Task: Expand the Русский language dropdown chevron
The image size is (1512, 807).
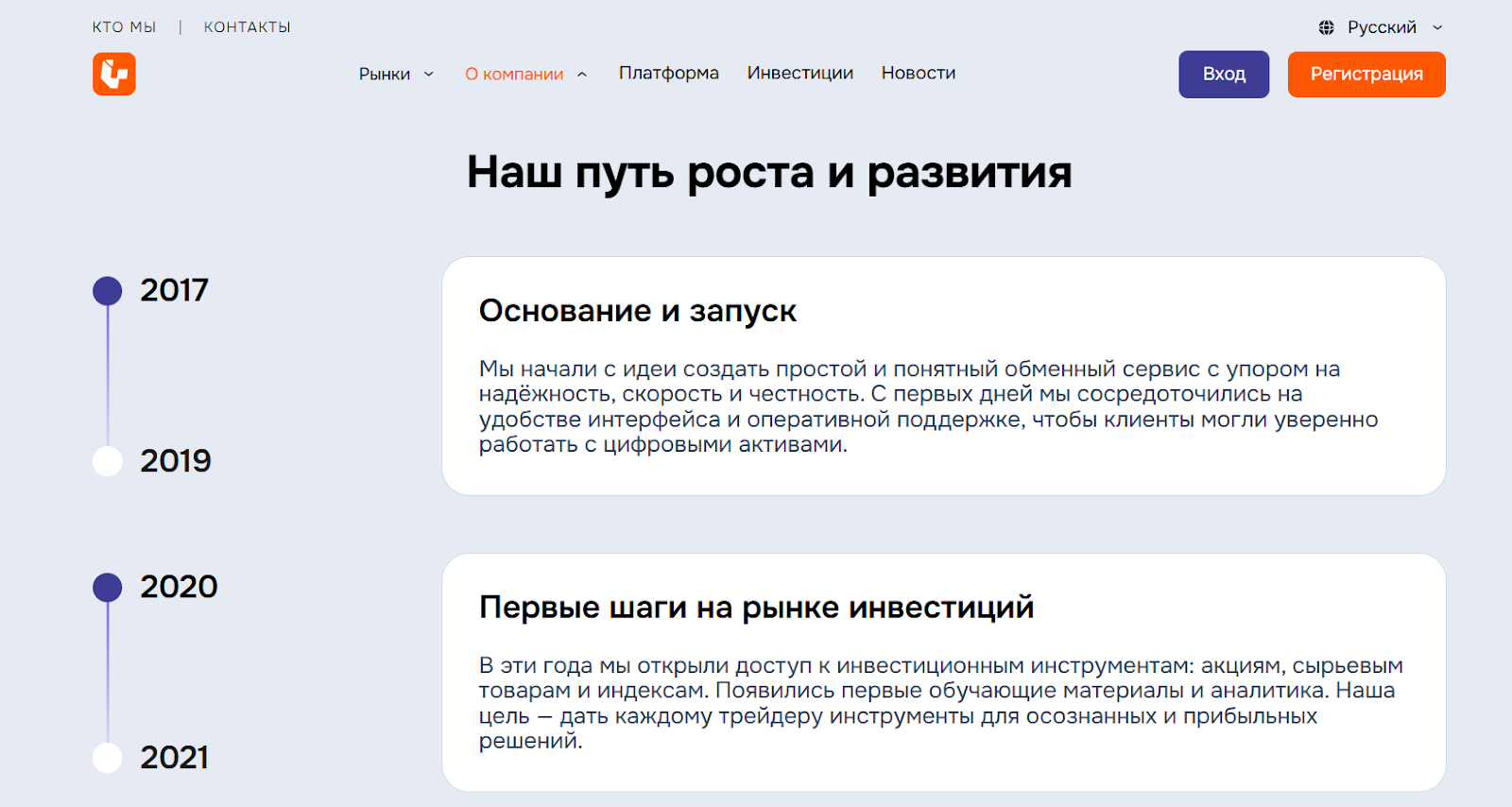Action: 1437,27
